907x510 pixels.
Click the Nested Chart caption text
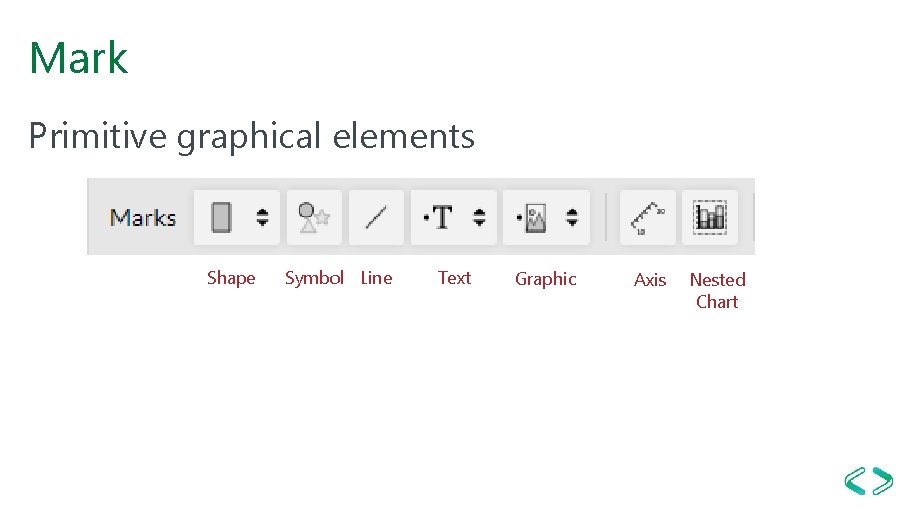click(717, 291)
